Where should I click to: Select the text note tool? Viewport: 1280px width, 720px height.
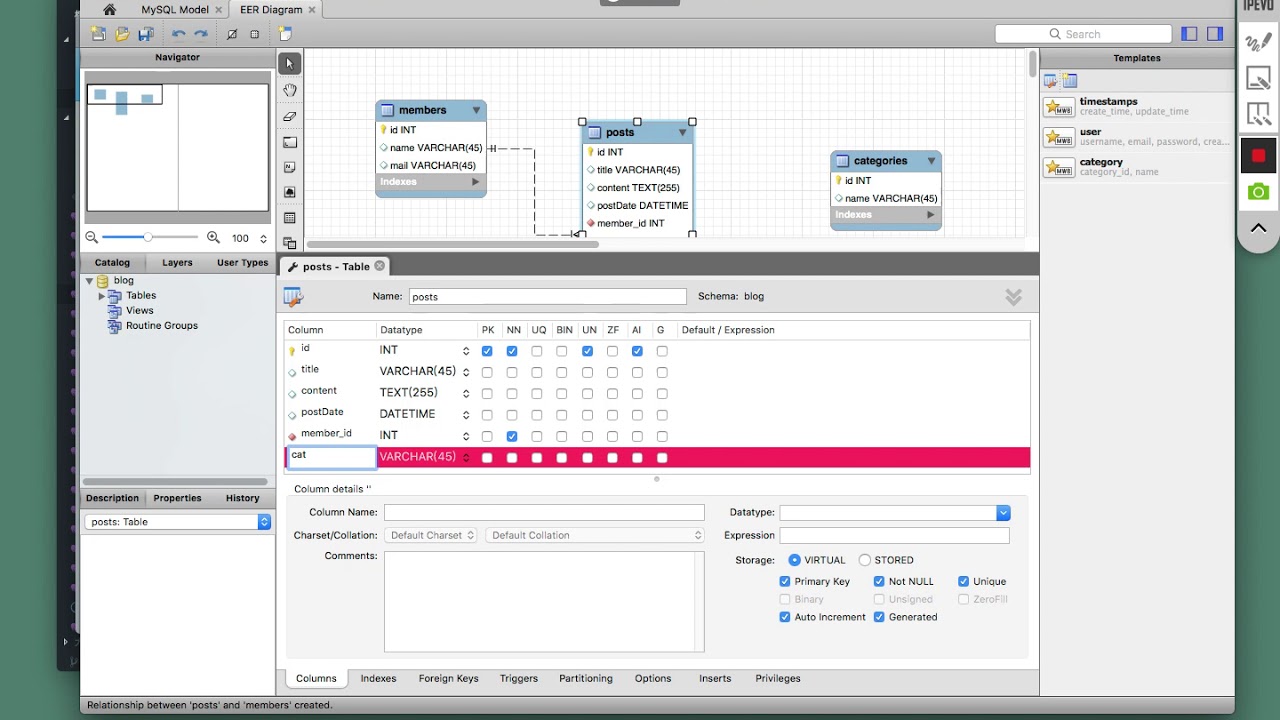(290, 167)
